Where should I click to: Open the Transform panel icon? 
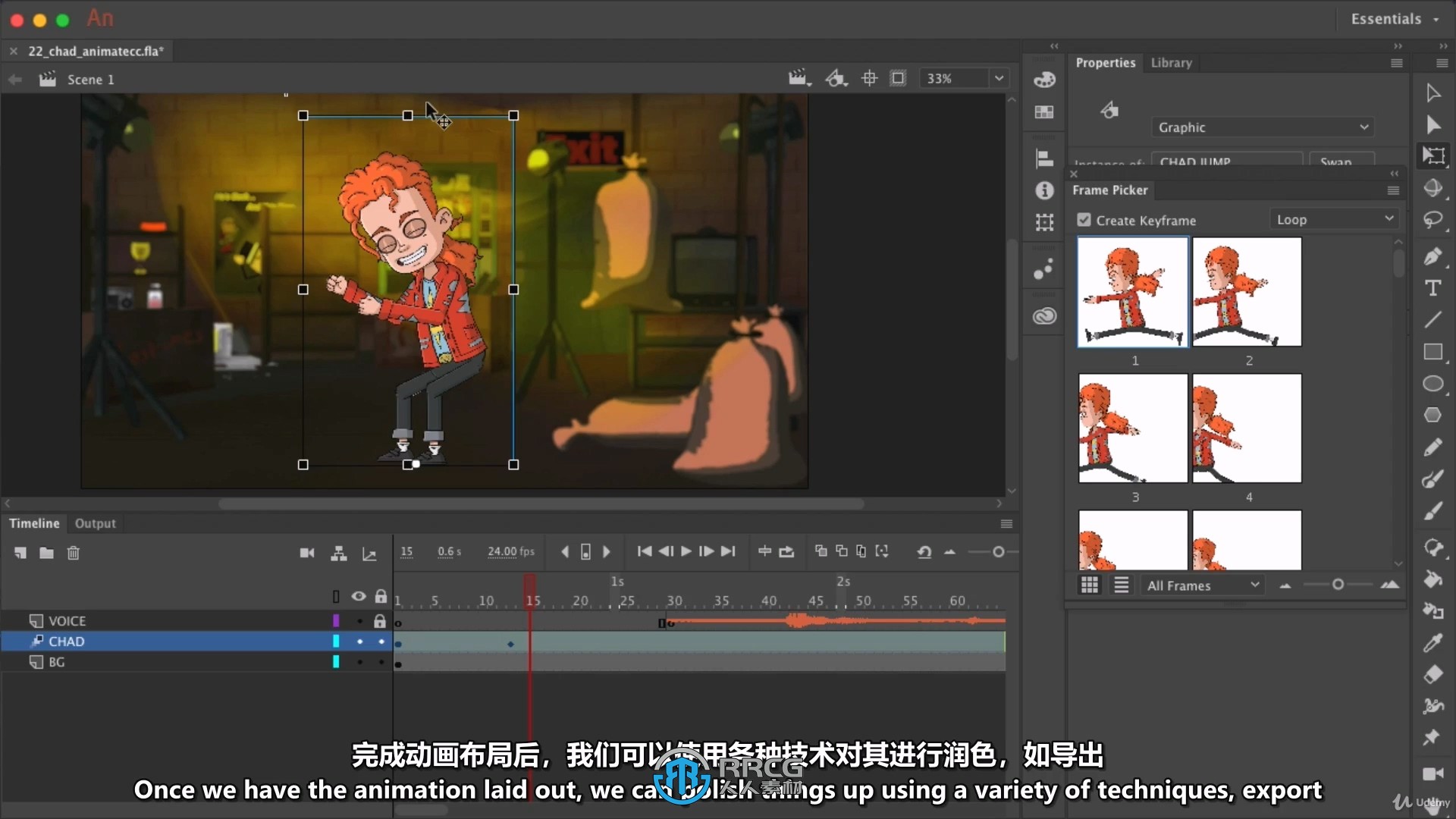pos(1044,222)
